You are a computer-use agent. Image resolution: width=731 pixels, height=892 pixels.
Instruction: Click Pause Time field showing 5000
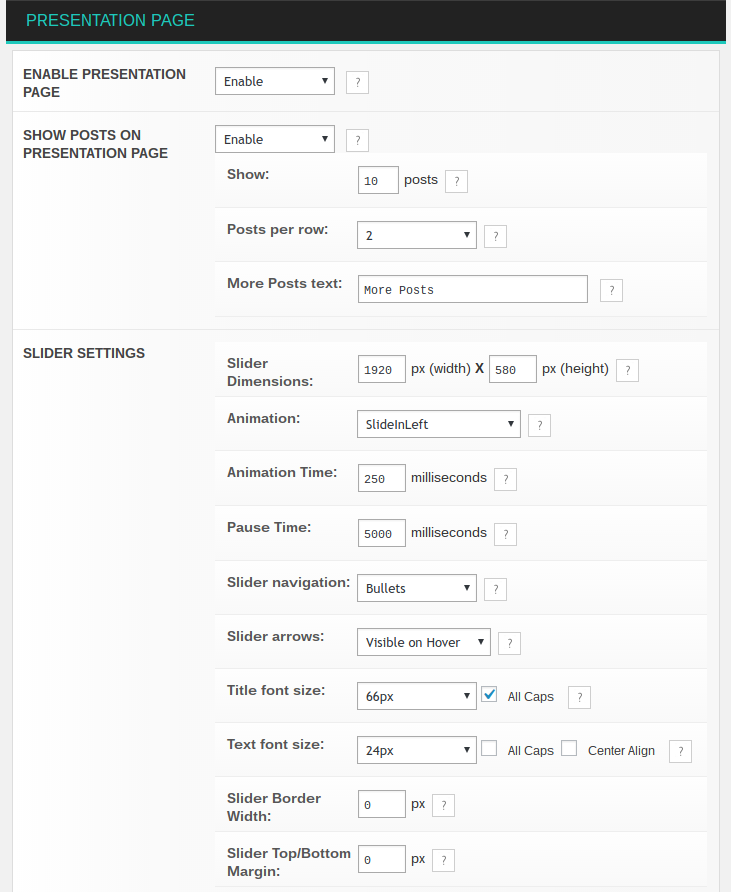[382, 533]
